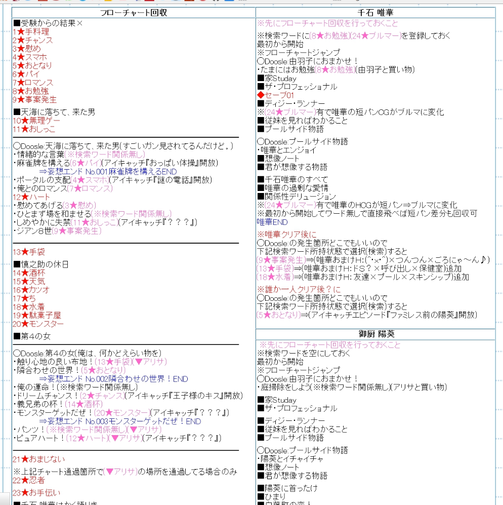Click the '10★無理ゲー' entry
Image resolution: width=503 pixels, height=505 pixels.
click(x=36, y=120)
